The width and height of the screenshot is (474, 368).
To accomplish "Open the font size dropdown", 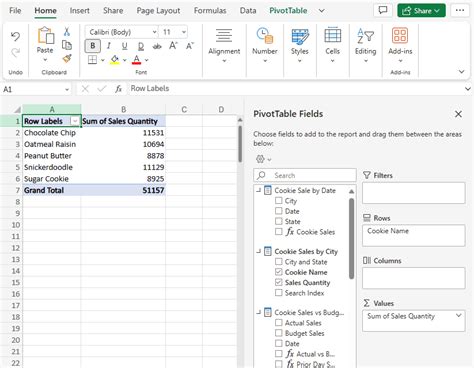I will click(x=184, y=32).
